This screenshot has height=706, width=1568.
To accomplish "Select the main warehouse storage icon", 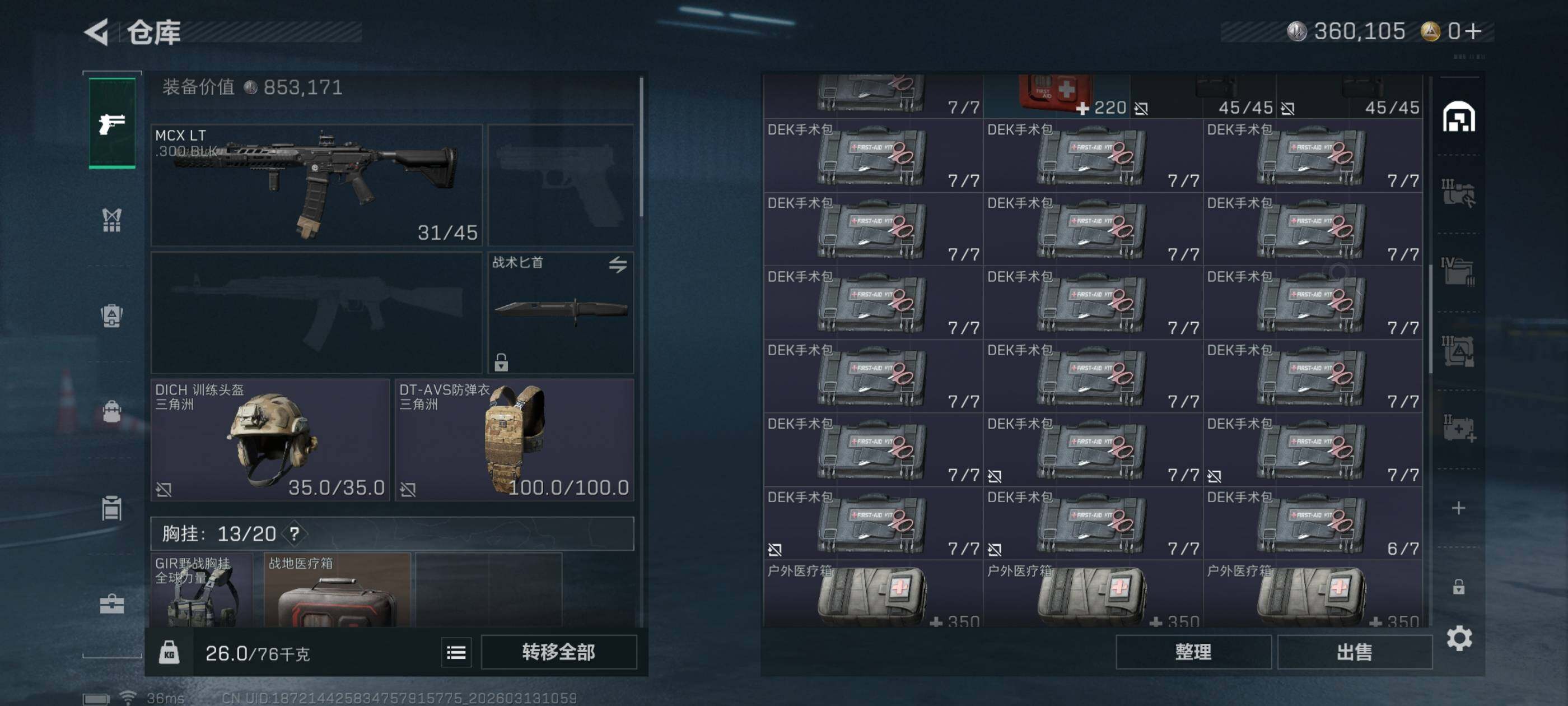I will coord(1458,117).
